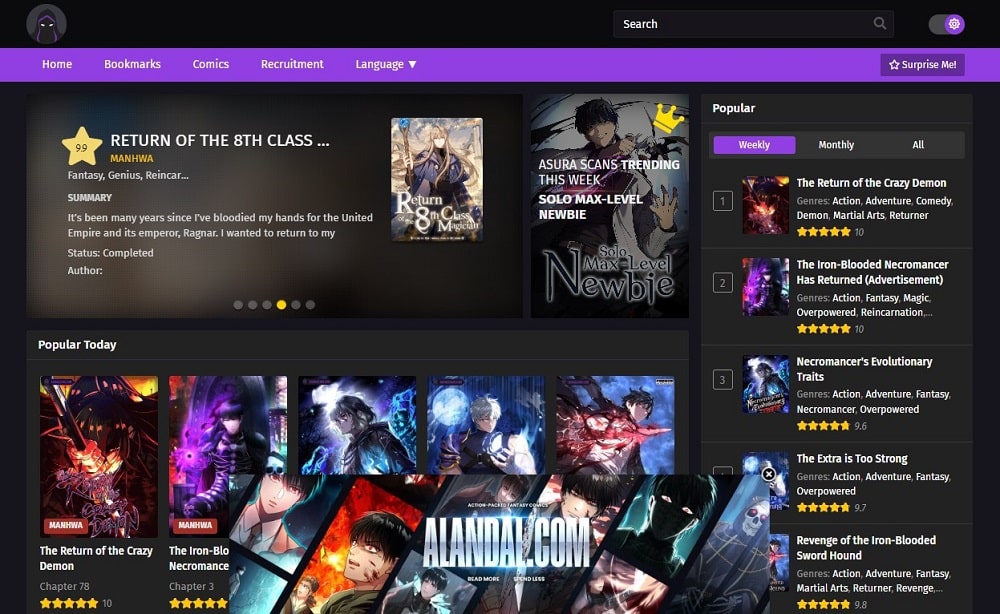Select the All popular tab
This screenshot has height=614, width=1000.
pyautogui.click(x=918, y=145)
